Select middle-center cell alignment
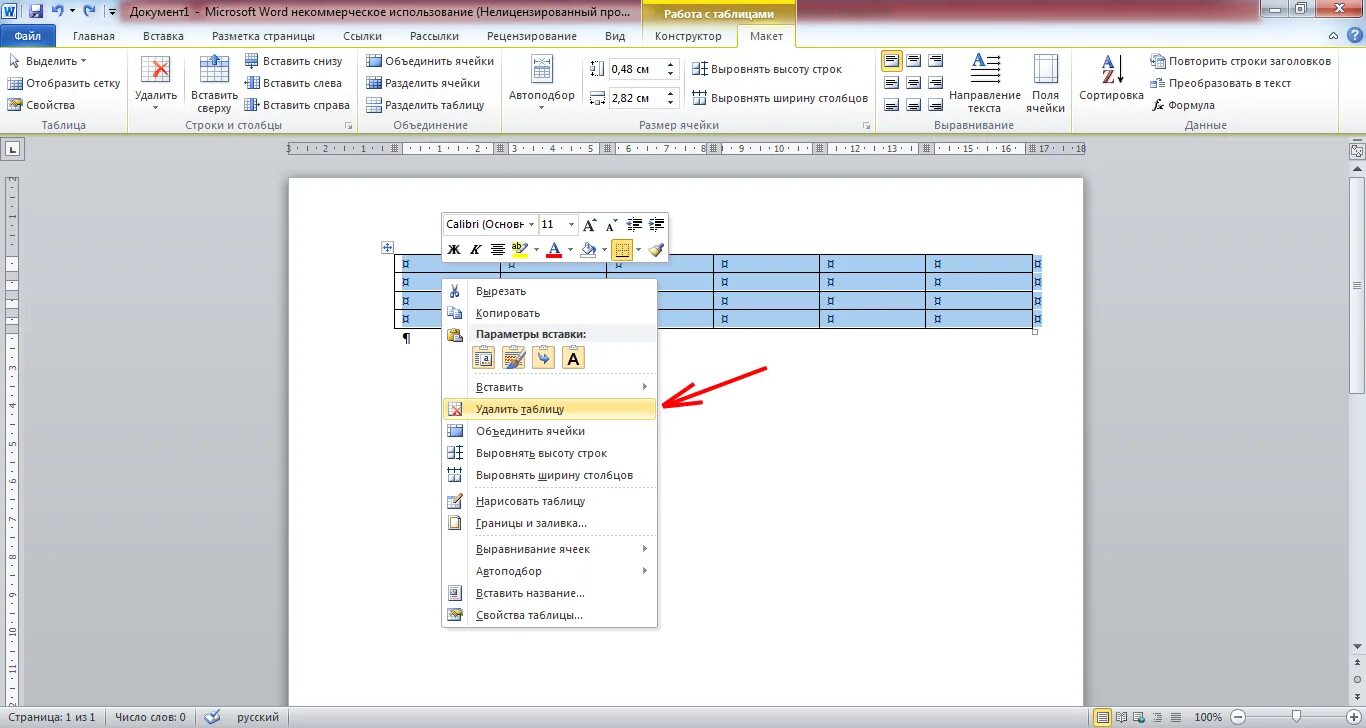1366x728 pixels. pyautogui.click(x=913, y=83)
